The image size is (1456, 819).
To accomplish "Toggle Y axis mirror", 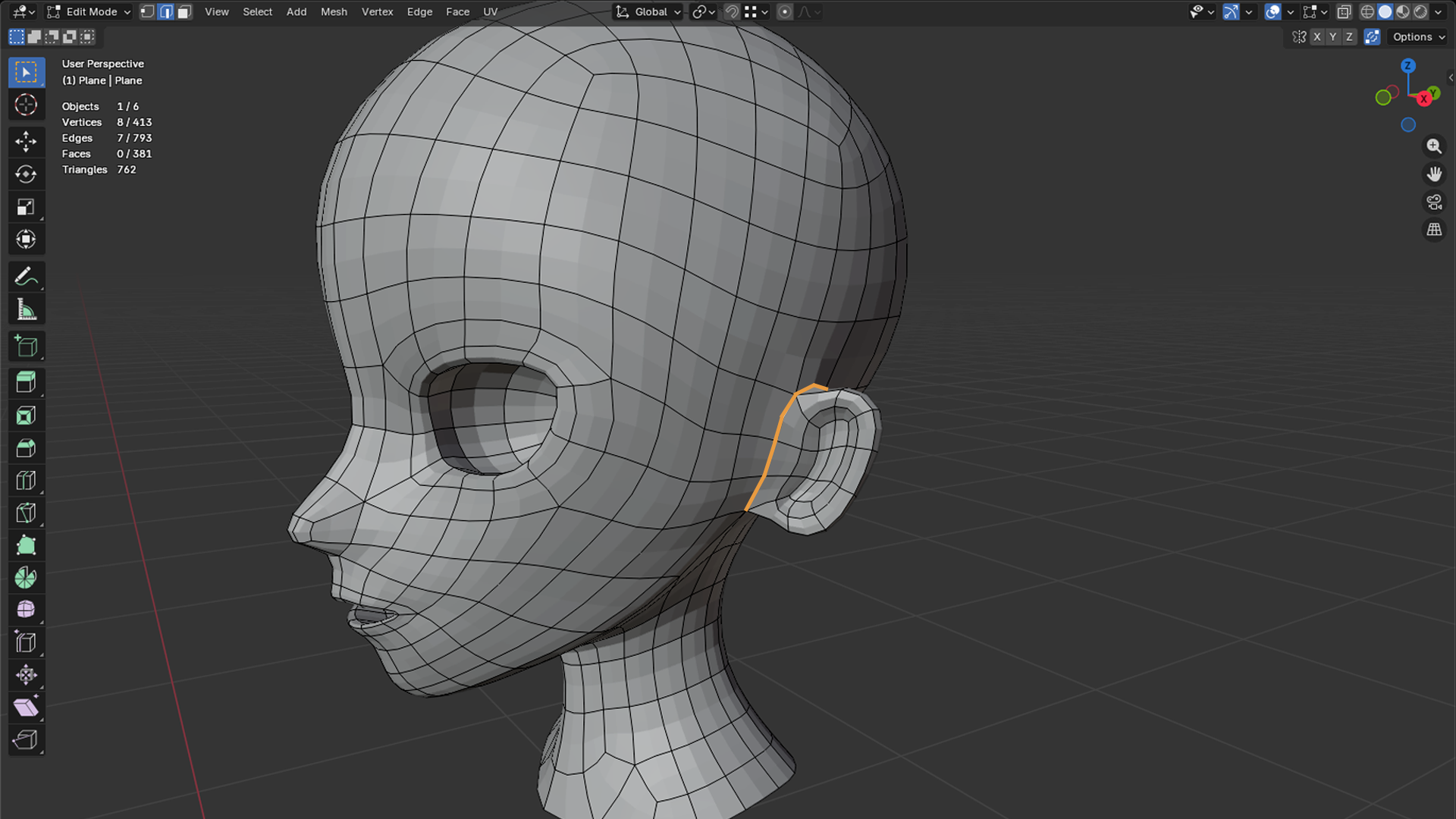I will coord(1333,36).
